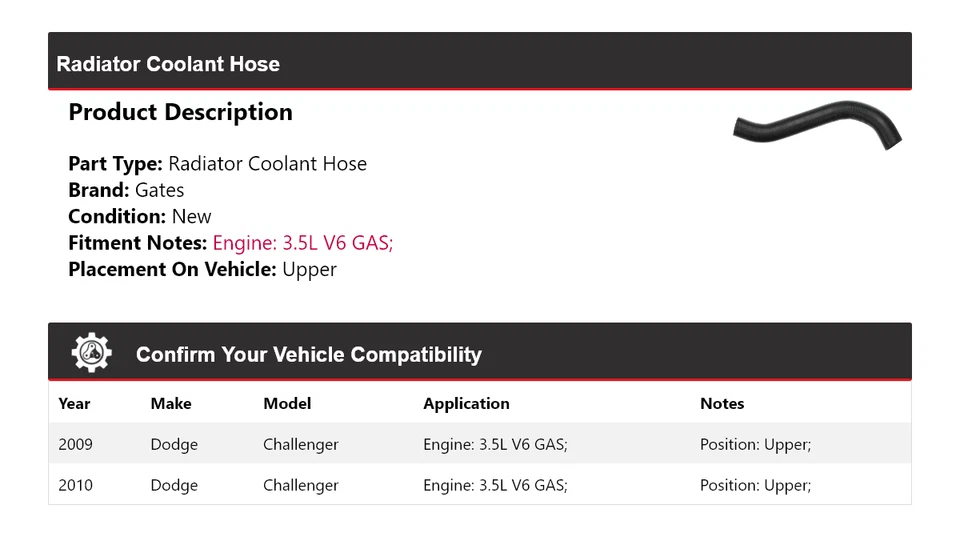This screenshot has height=537, width=960.
Task: Select the 2009 year cell
Action: point(75,444)
